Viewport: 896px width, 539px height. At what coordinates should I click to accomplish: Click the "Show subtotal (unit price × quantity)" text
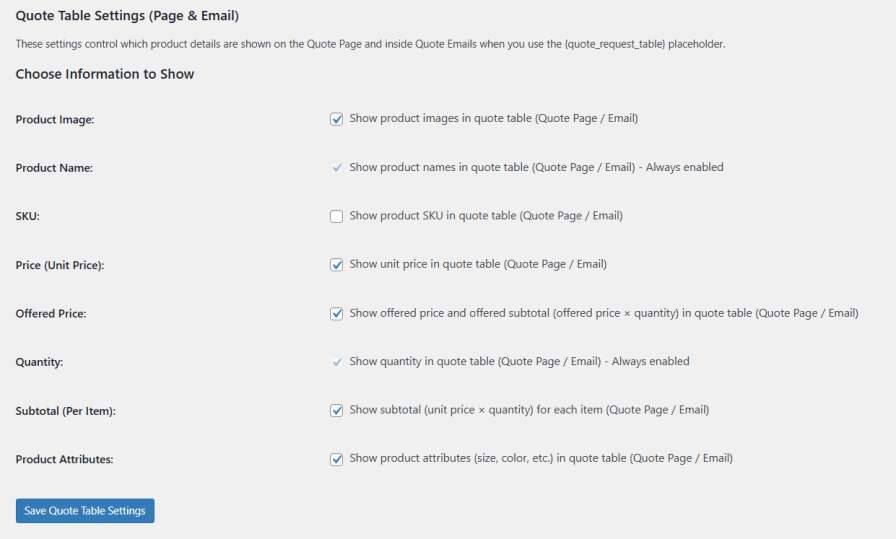[x=529, y=410]
